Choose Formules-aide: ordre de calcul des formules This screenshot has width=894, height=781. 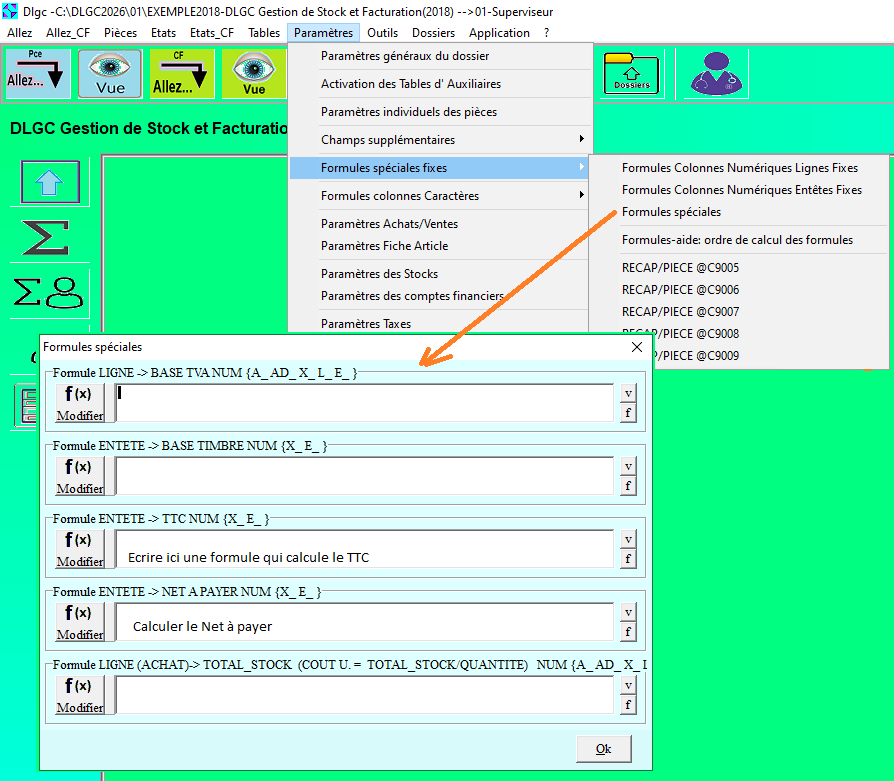(737, 240)
